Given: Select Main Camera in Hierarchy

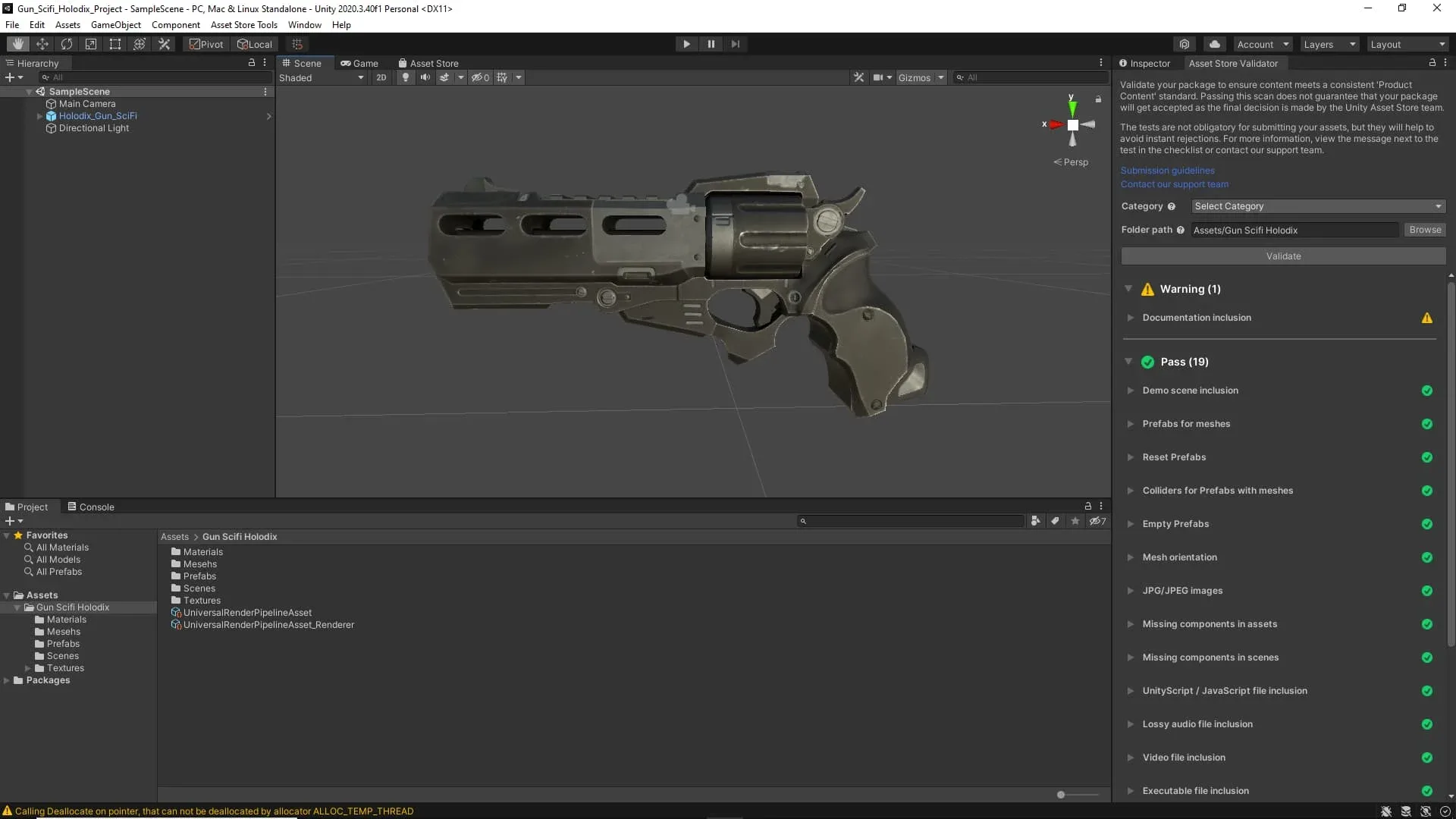Looking at the screenshot, I should (x=87, y=104).
